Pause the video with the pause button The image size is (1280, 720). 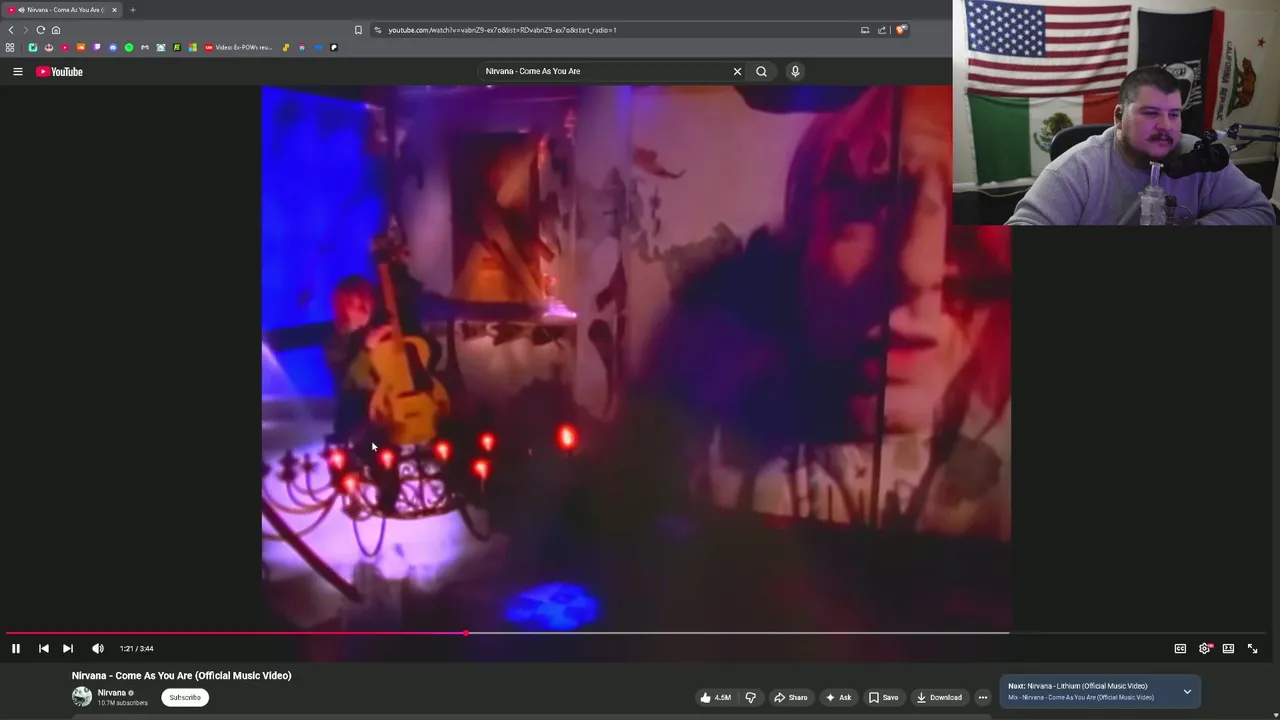point(16,648)
